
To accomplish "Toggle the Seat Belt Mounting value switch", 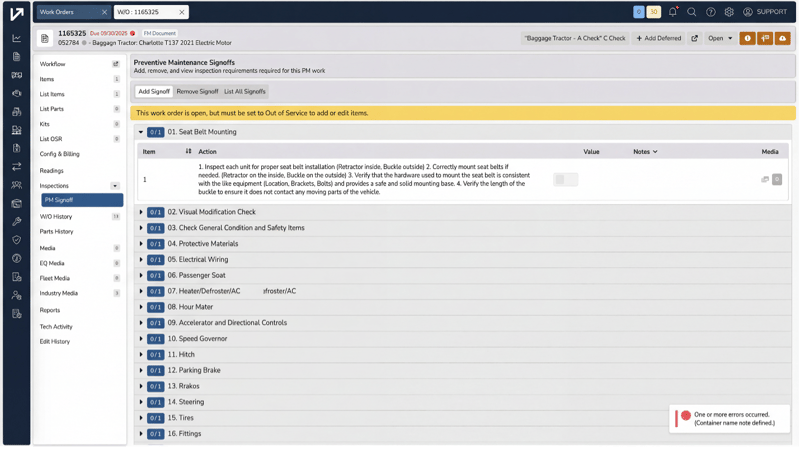I will coord(565,179).
